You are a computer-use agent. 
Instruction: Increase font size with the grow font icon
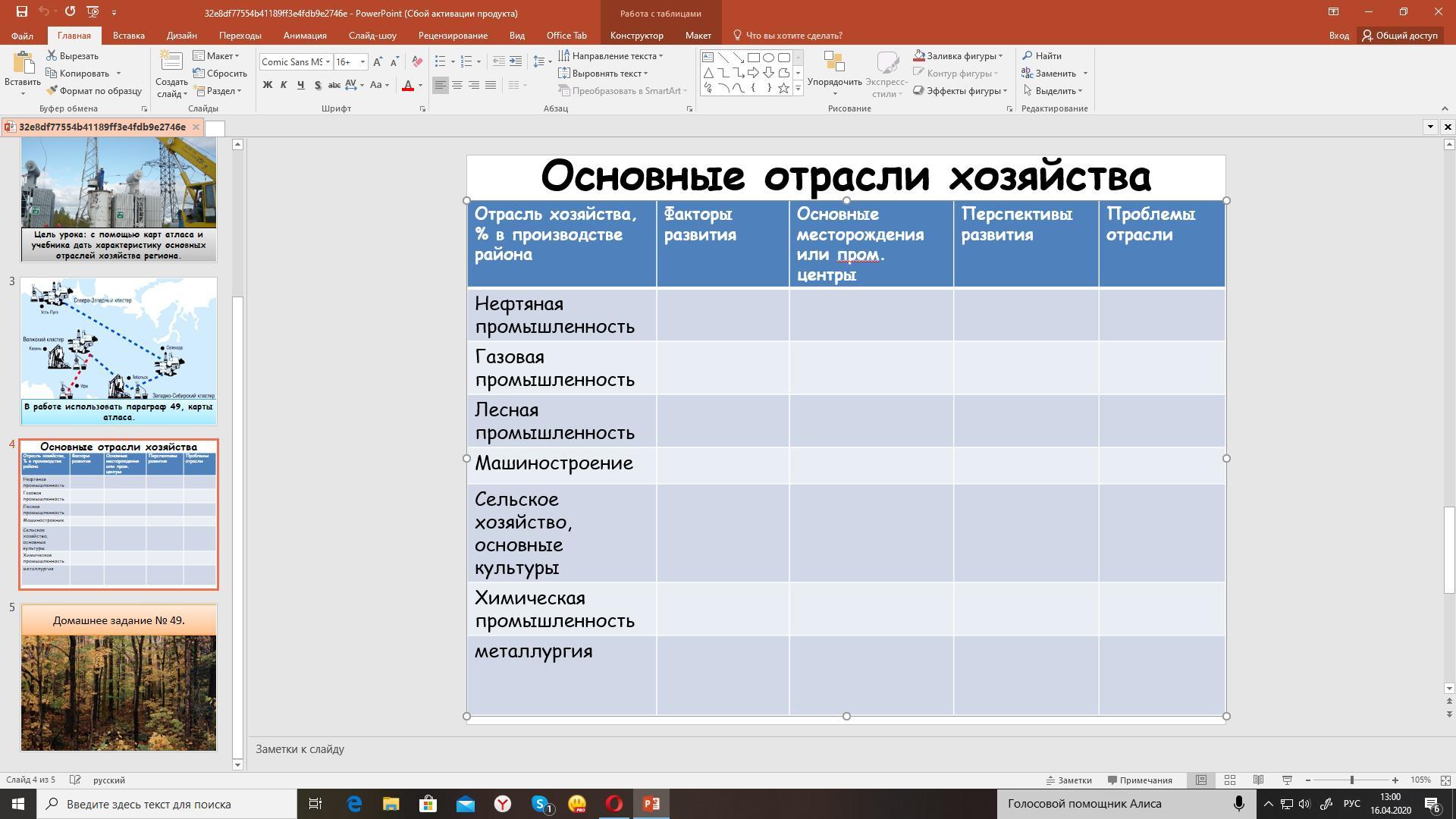[378, 61]
